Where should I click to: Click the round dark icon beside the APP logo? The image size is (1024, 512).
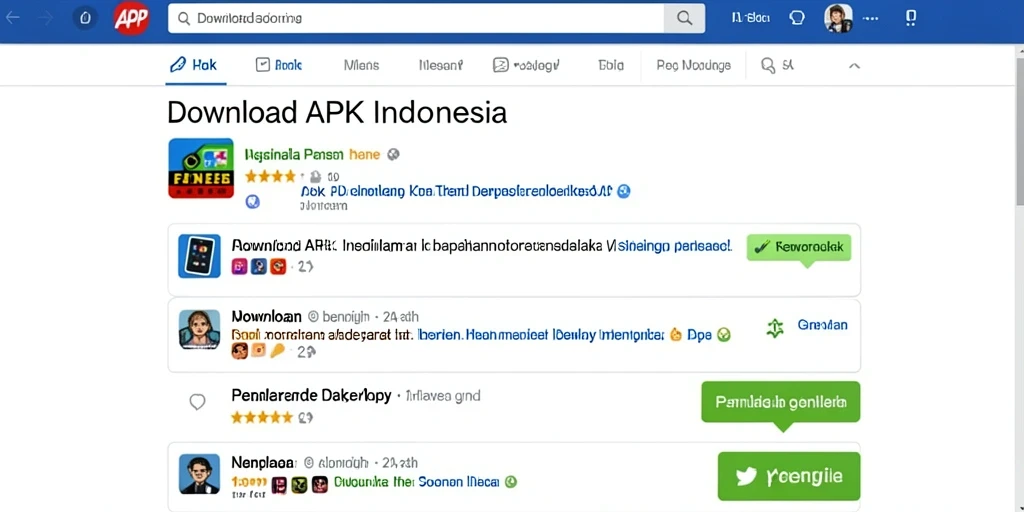coord(85,18)
